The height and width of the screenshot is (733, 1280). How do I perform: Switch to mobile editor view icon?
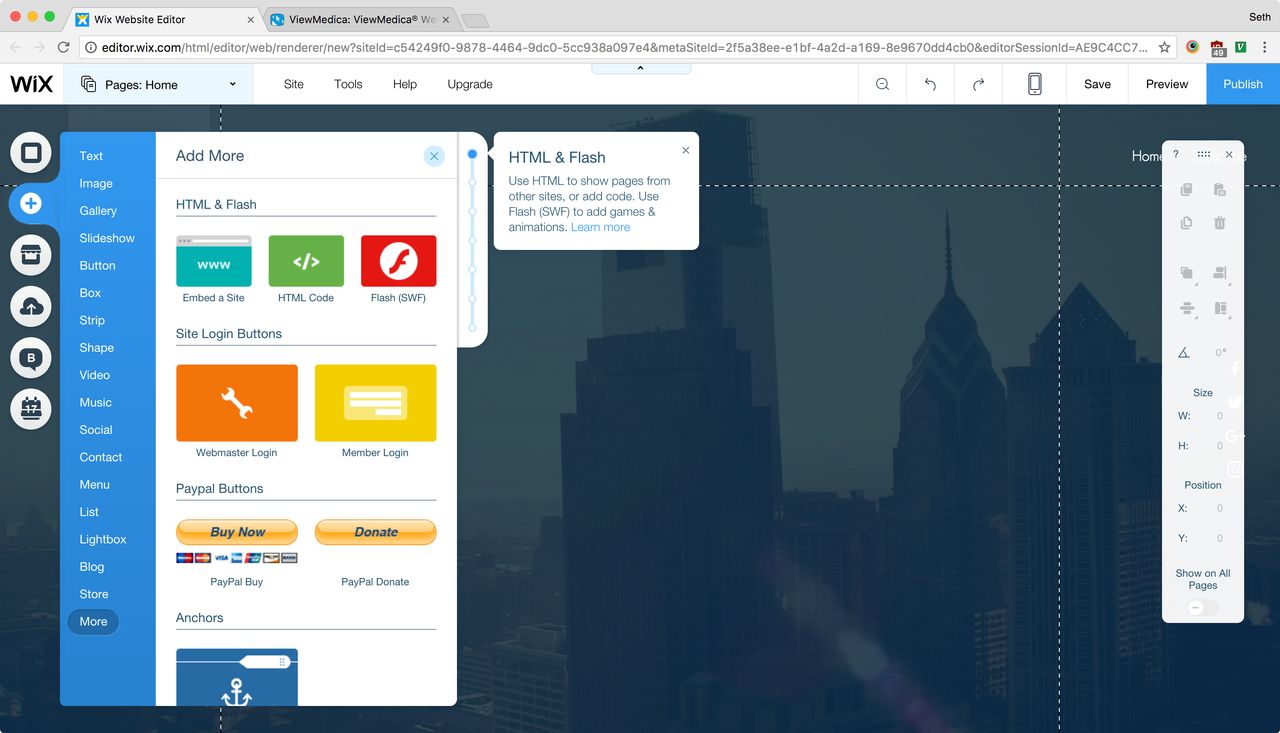point(1034,84)
